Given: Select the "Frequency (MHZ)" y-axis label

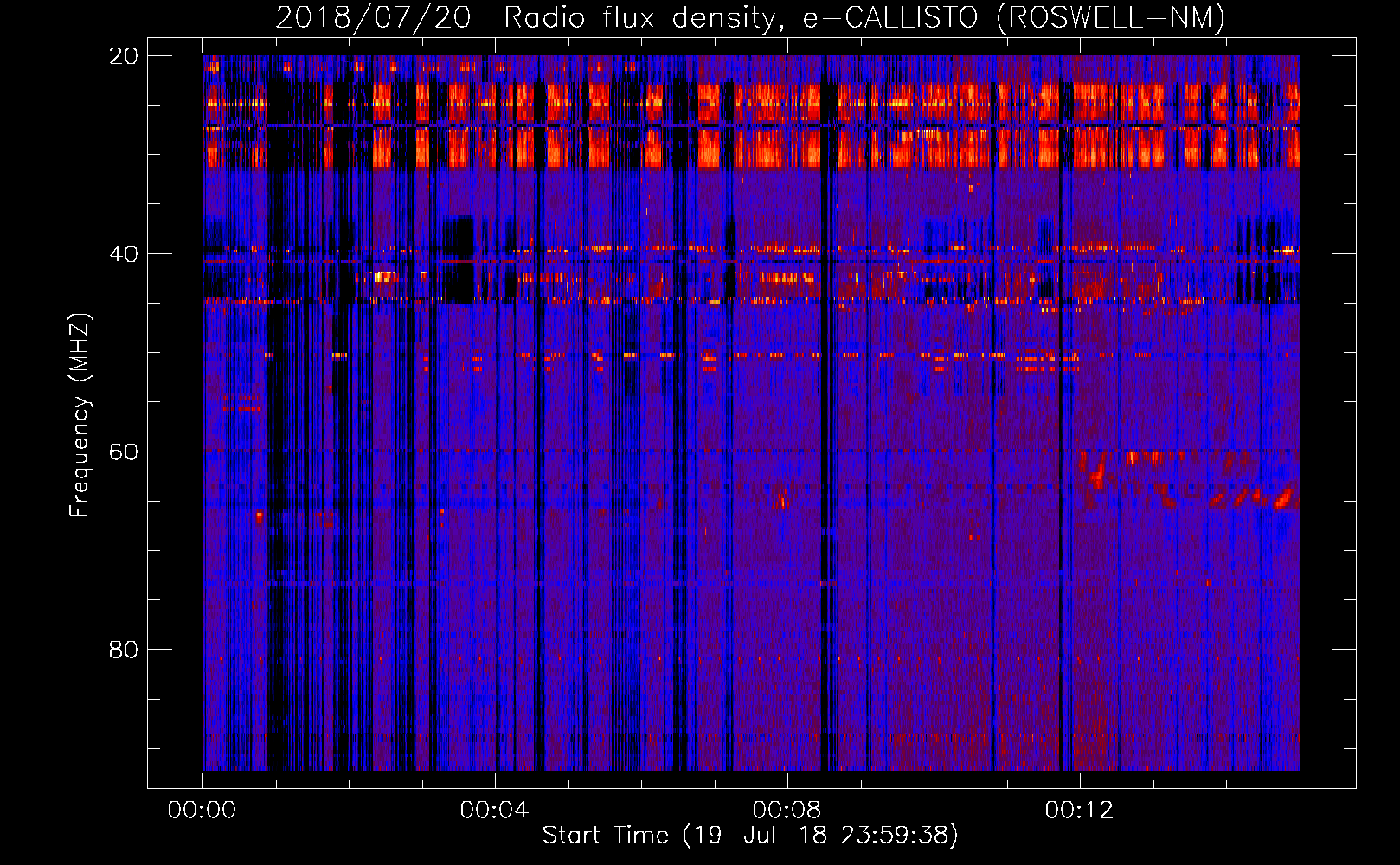Looking at the screenshot, I should point(80,415).
